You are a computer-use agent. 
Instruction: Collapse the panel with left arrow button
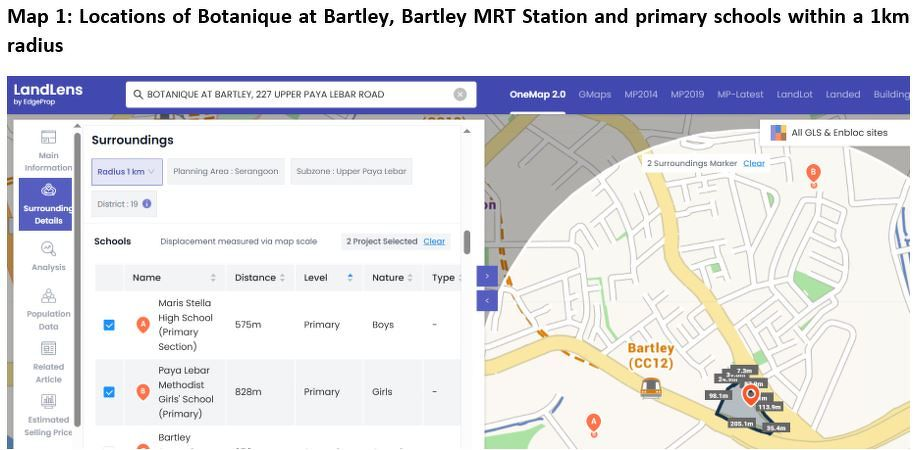[x=487, y=301]
